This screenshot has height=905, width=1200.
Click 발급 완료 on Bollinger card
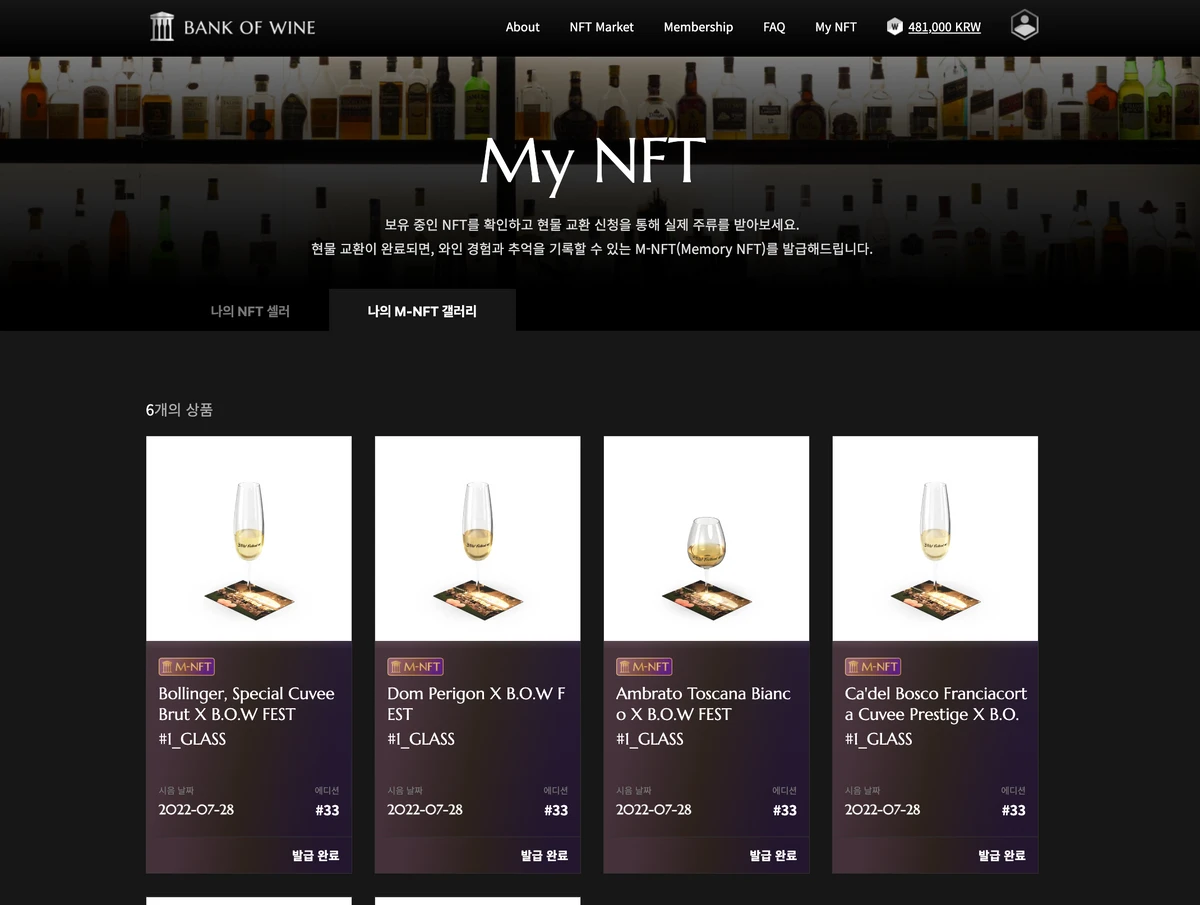(316, 855)
